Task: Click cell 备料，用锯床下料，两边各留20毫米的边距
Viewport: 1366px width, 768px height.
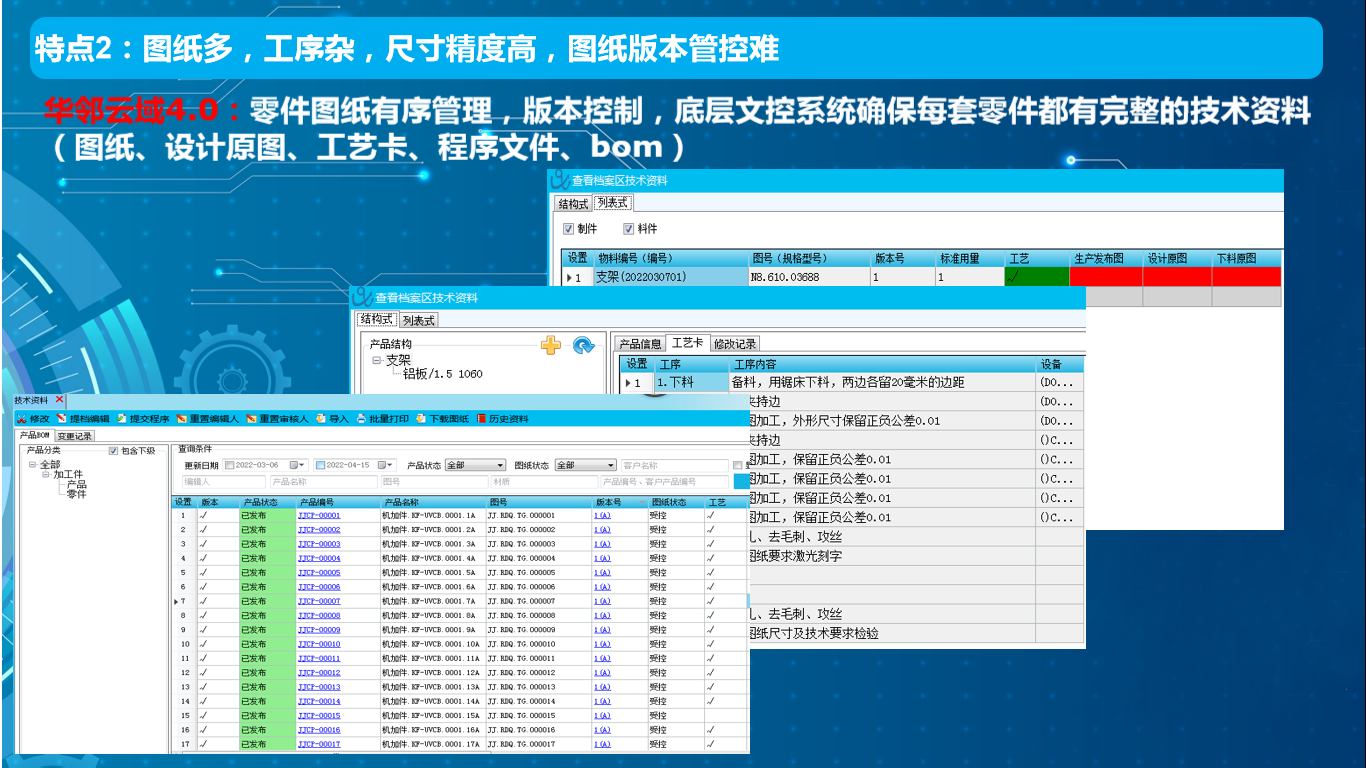Action: pyautogui.click(x=883, y=382)
